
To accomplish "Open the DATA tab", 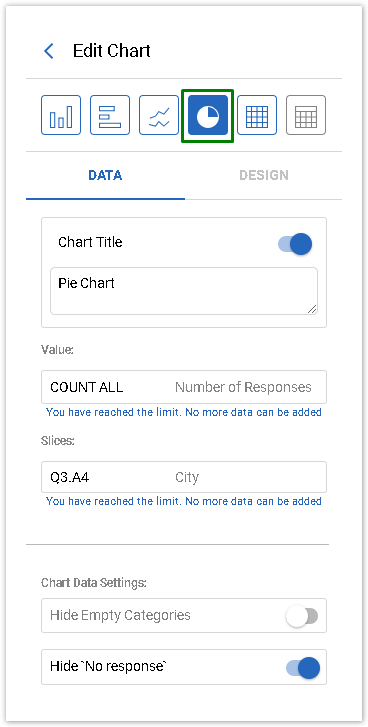I will [x=105, y=175].
